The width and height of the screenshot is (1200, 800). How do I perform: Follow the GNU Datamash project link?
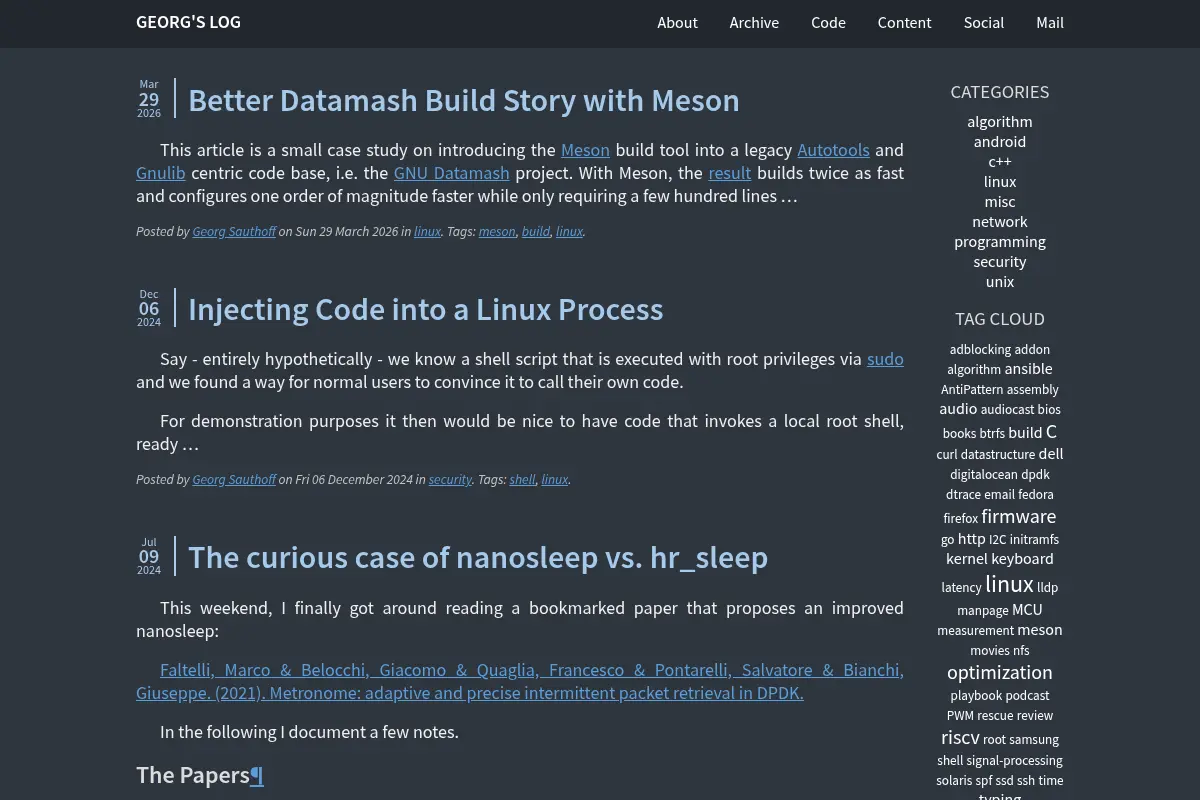452,173
